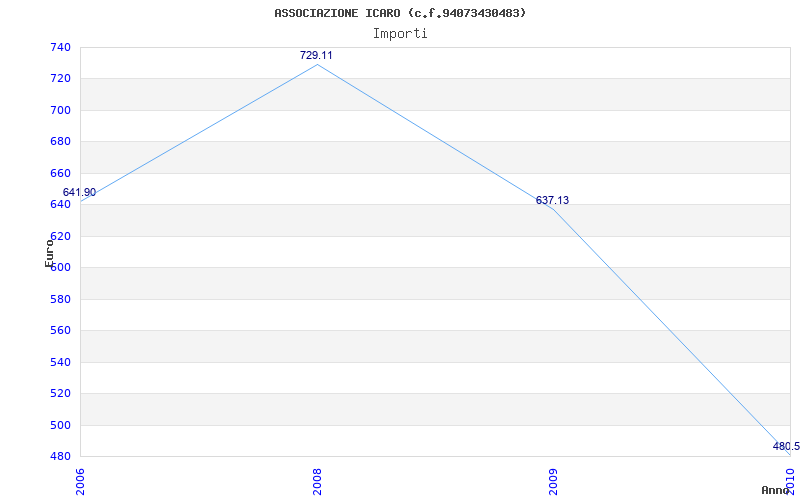This screenshot has width=800, height=500.
Task: Select the 2009 x-axis year label
Action: point(554,480)
